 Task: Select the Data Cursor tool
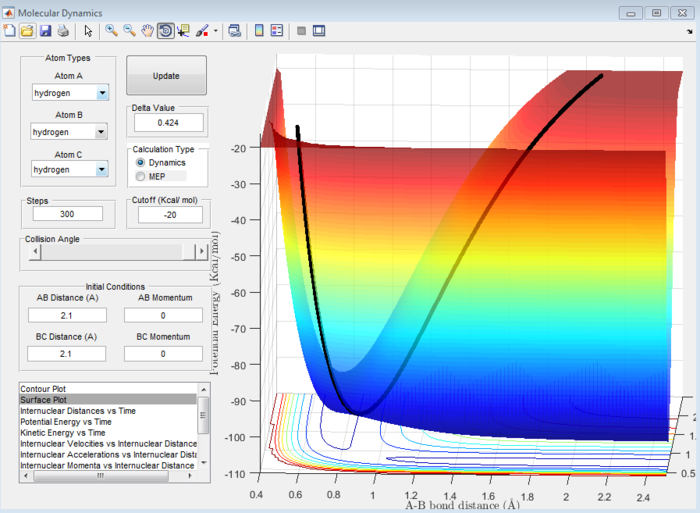[183, 31]
